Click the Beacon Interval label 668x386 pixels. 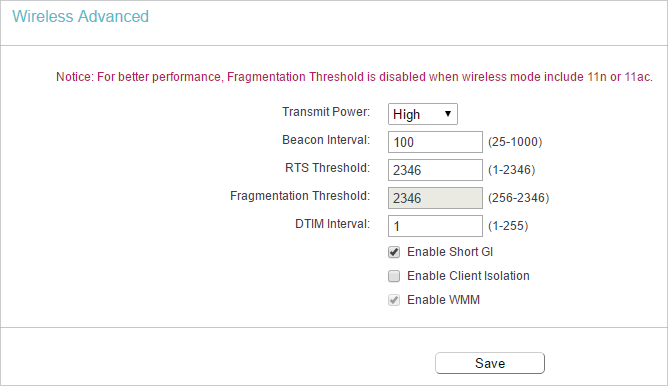326,140
